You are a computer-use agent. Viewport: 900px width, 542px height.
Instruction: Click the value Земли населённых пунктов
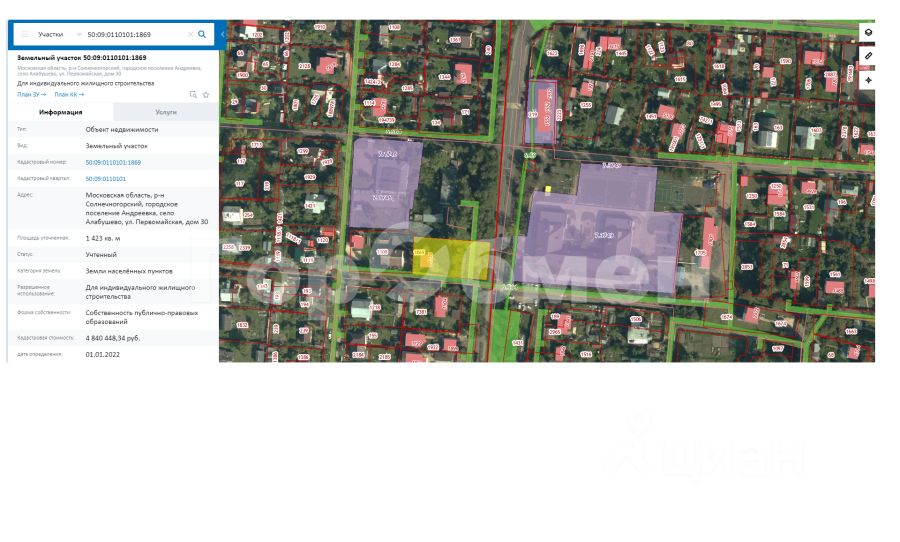tap(129, 271)
